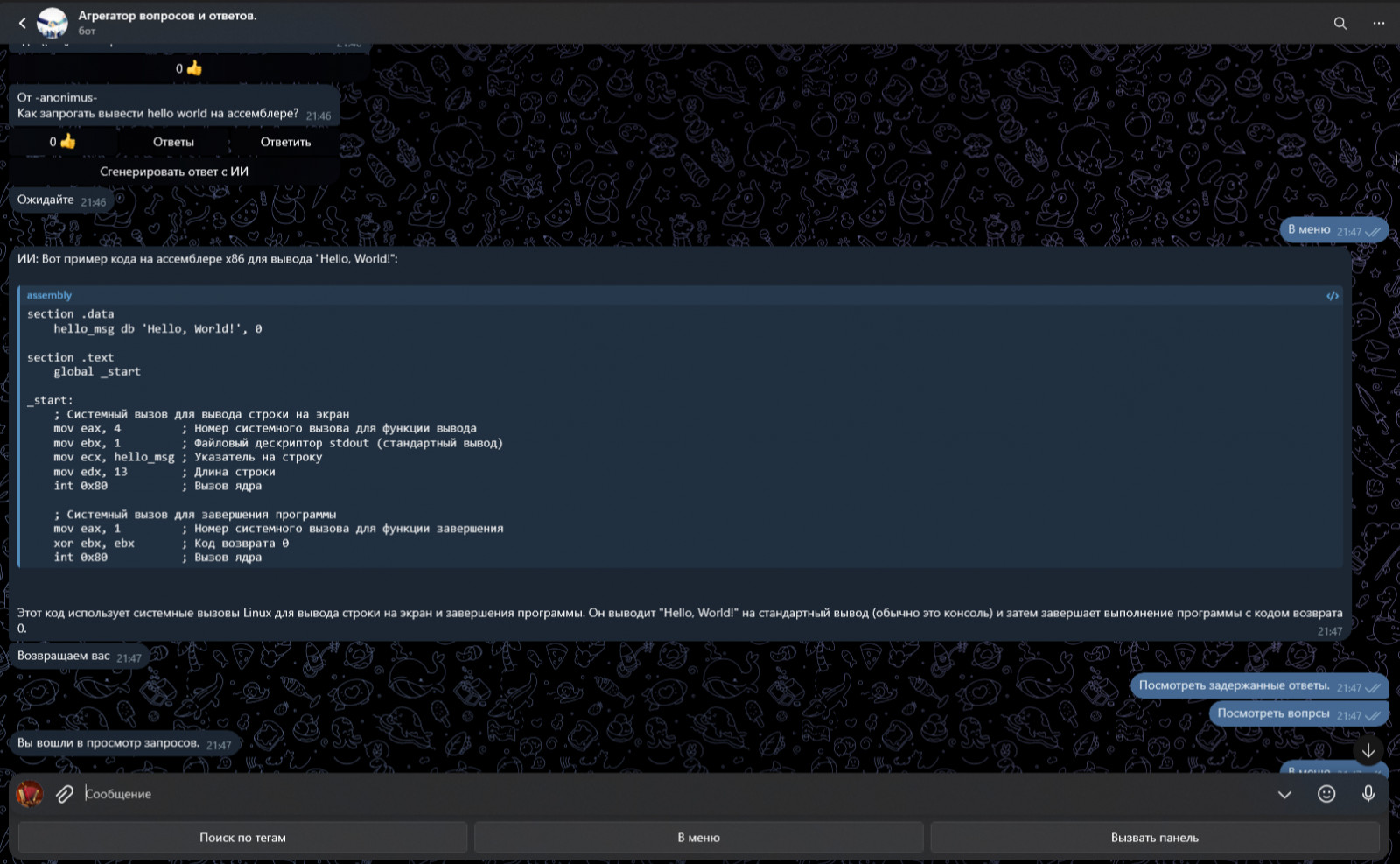This screenshot has width=1400, height=864.
Task: Click the mov eax, 4 code line
Action: [x=265, y=429]
